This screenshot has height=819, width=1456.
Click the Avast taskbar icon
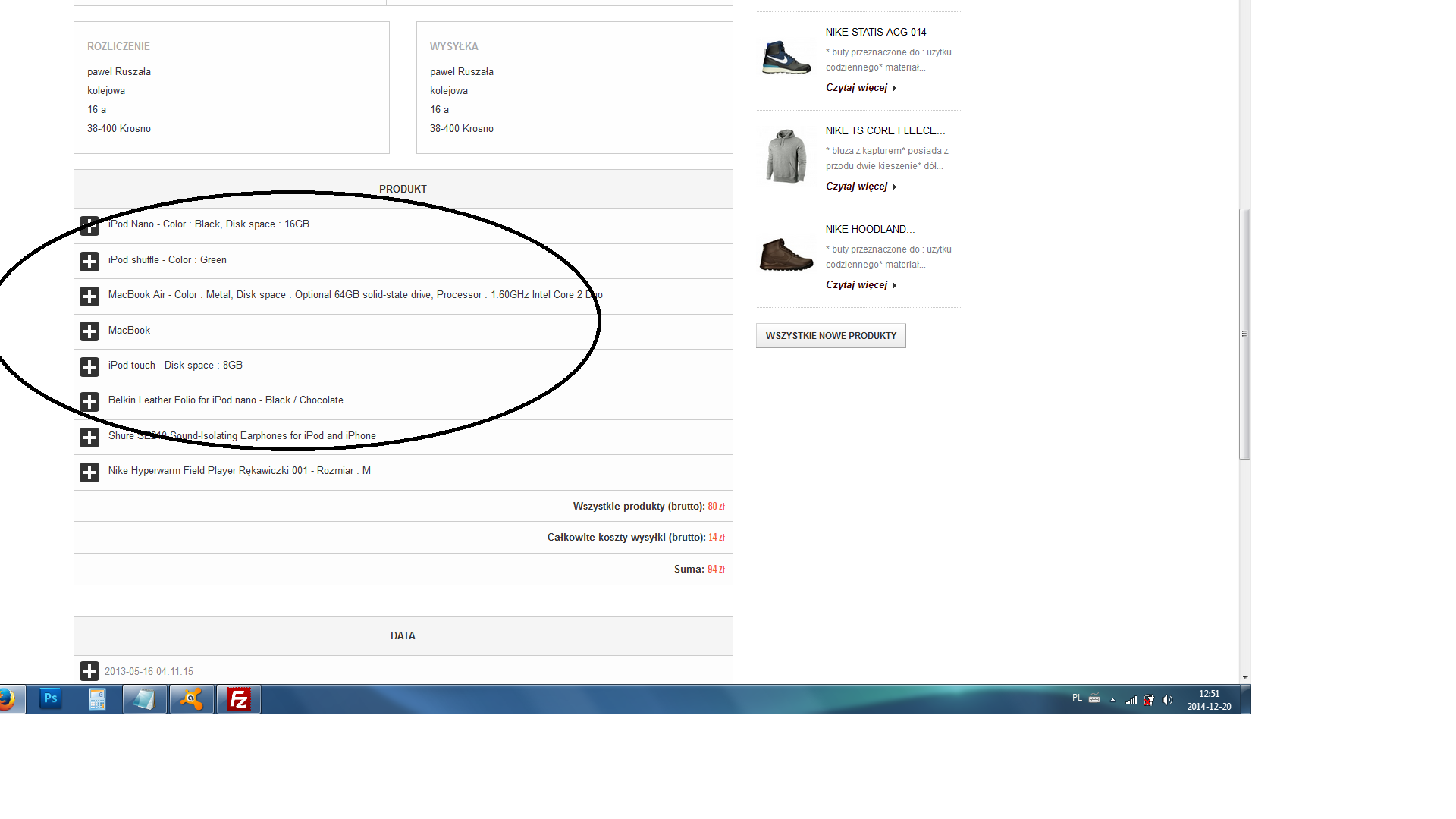pos(191,699)
